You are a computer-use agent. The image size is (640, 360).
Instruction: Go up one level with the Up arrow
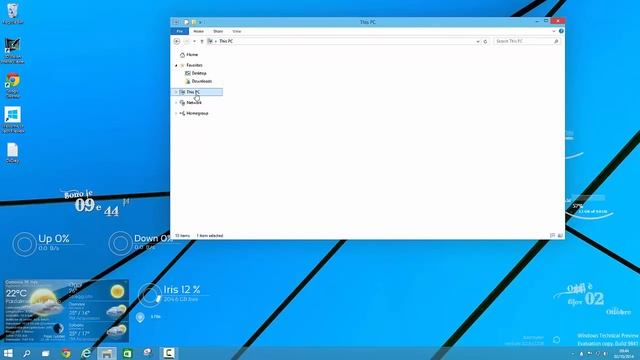[x=202, y=41]
